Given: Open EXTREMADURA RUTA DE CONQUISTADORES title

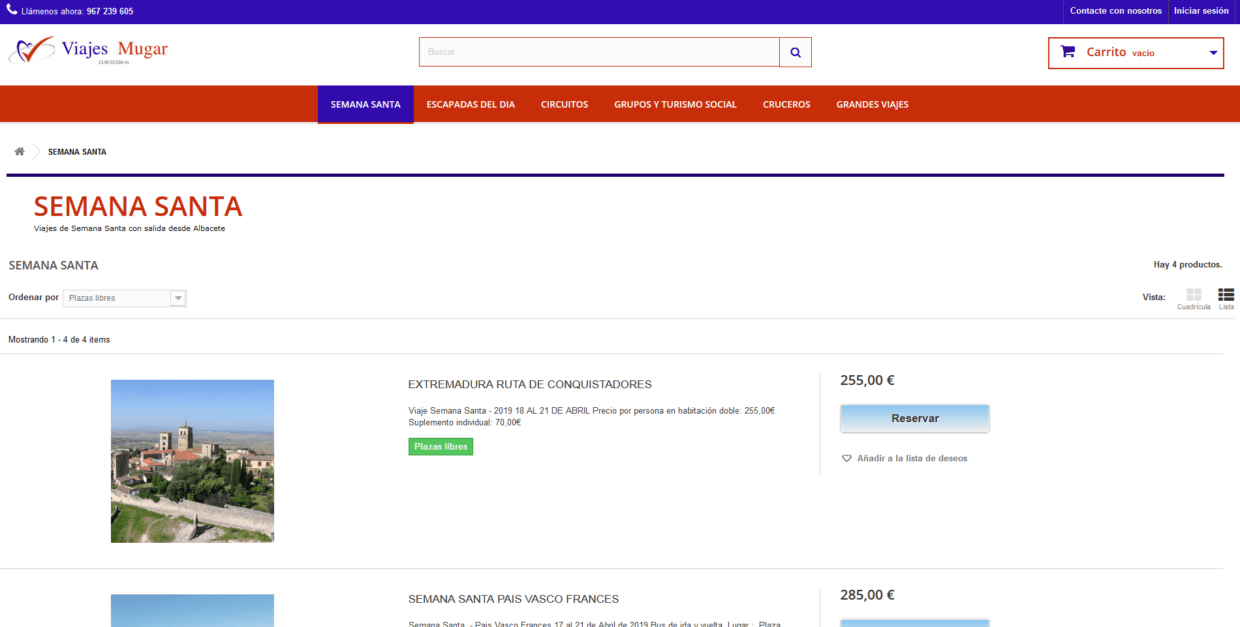Looking at the screenshot, I should (530, 385).
